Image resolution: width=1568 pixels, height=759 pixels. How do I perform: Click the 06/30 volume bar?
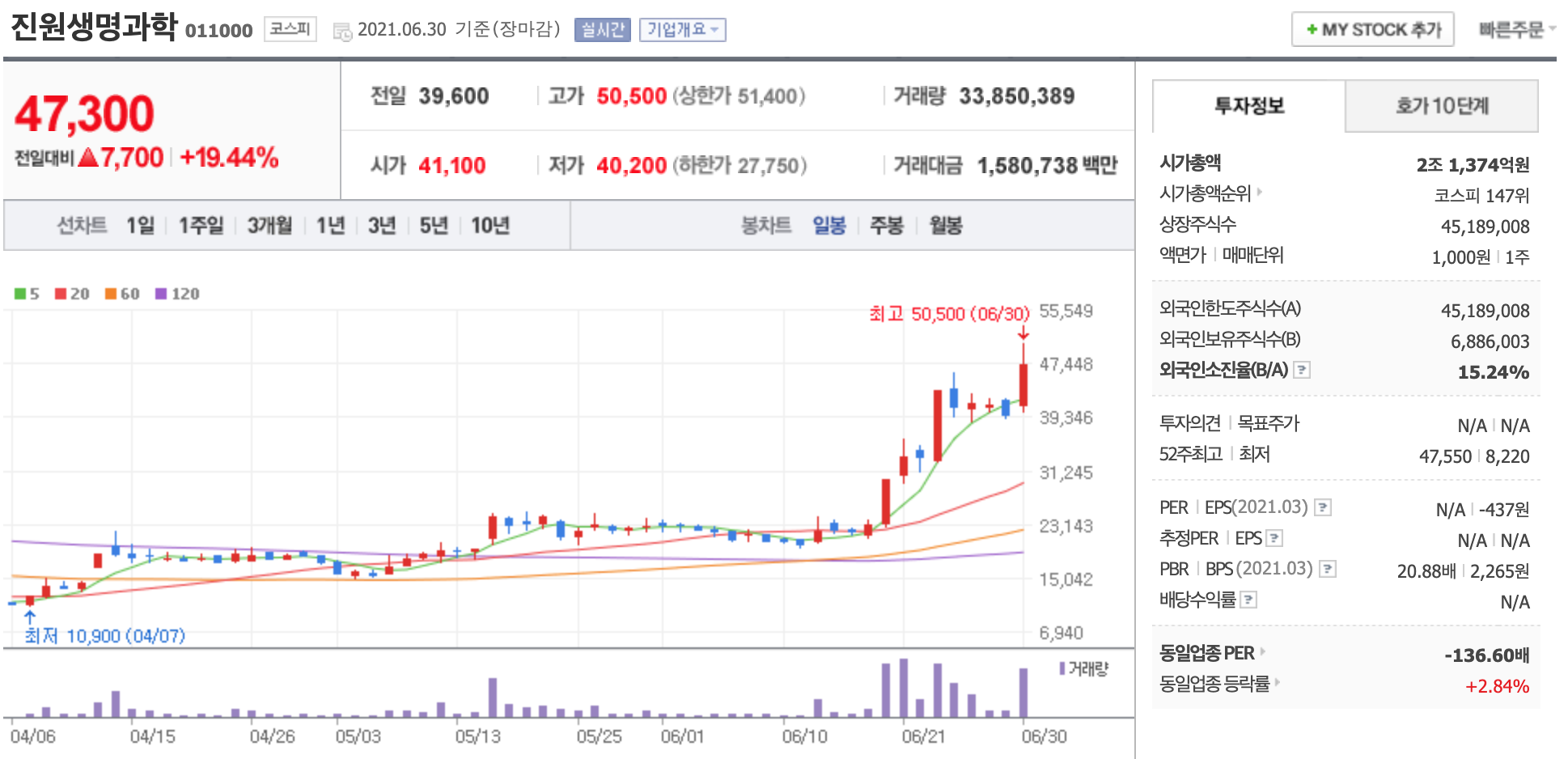coord(1023,693)
